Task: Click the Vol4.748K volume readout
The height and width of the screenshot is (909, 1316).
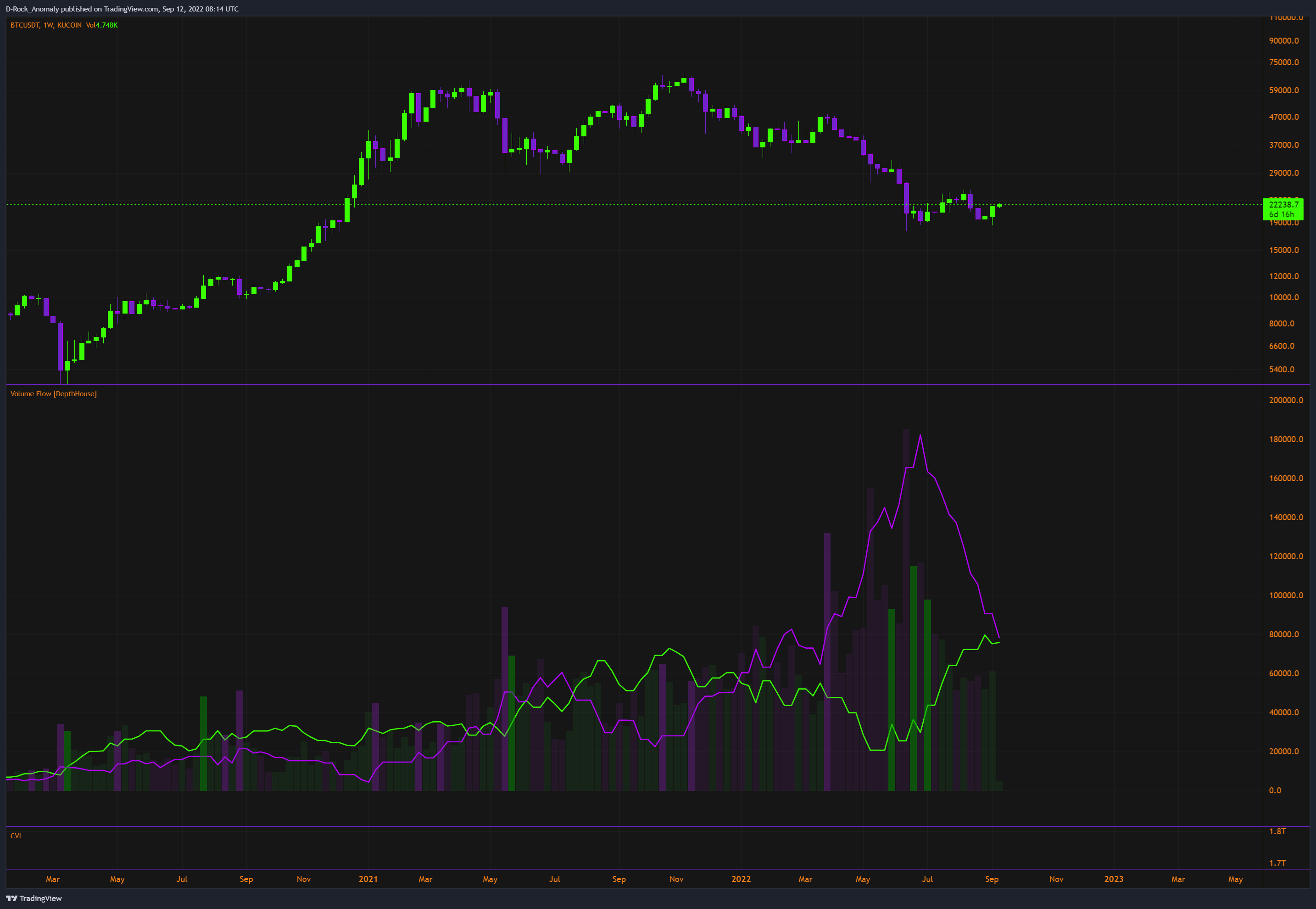Action: (x=102, y=25)
